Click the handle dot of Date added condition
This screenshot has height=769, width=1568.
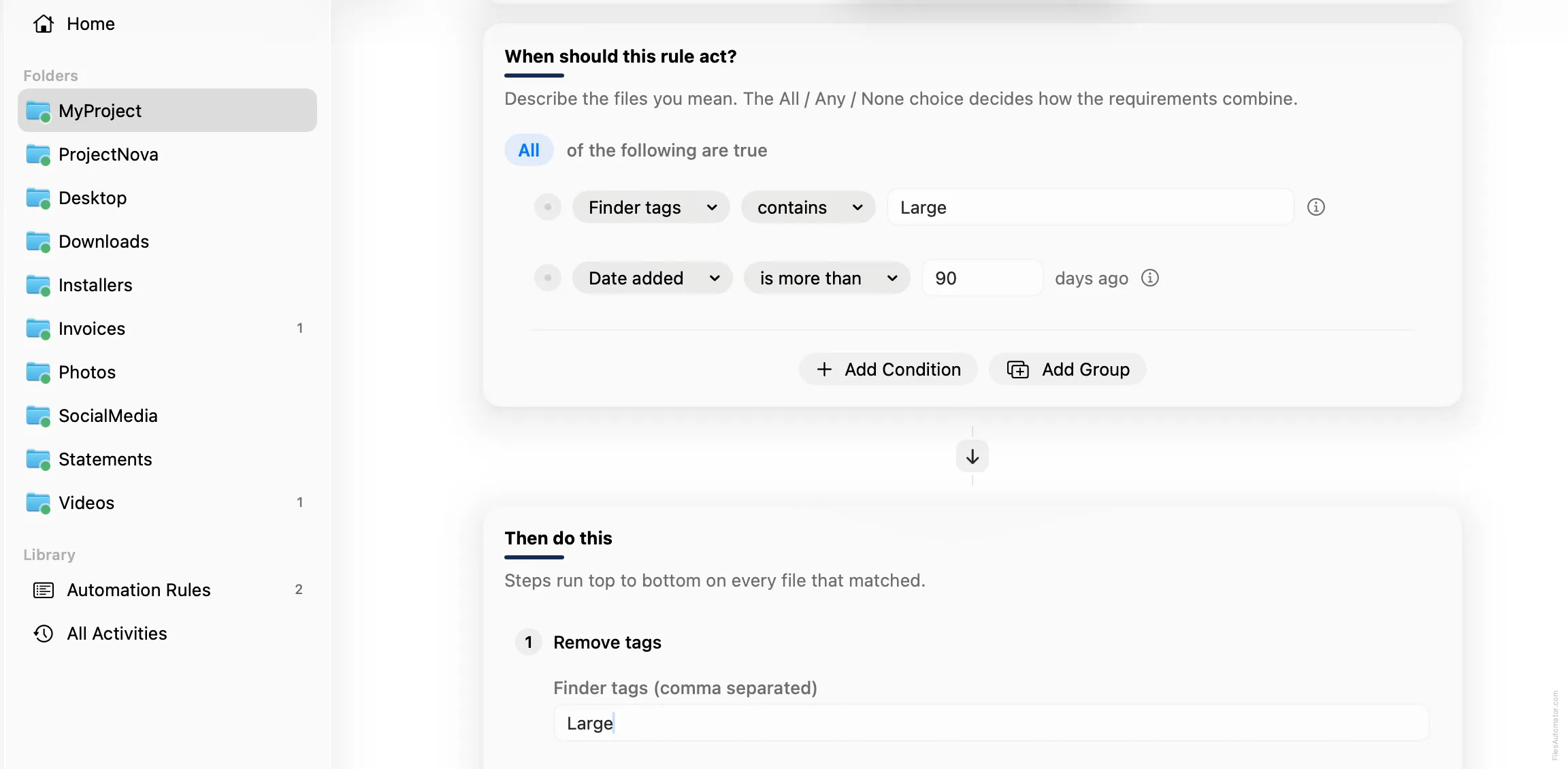(x=548, y=278)
